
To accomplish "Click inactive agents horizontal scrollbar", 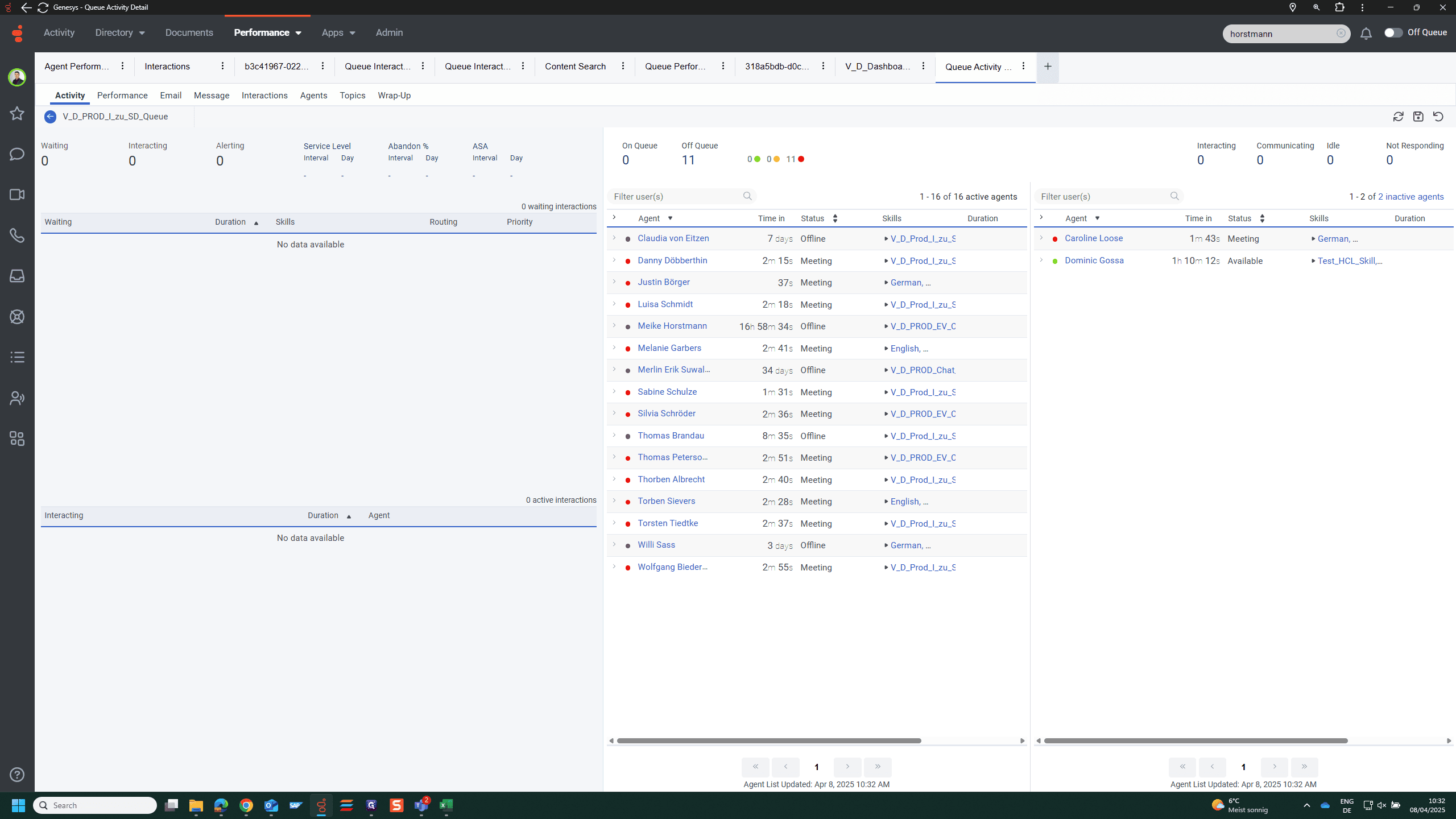I will (x=1196, y=741).
